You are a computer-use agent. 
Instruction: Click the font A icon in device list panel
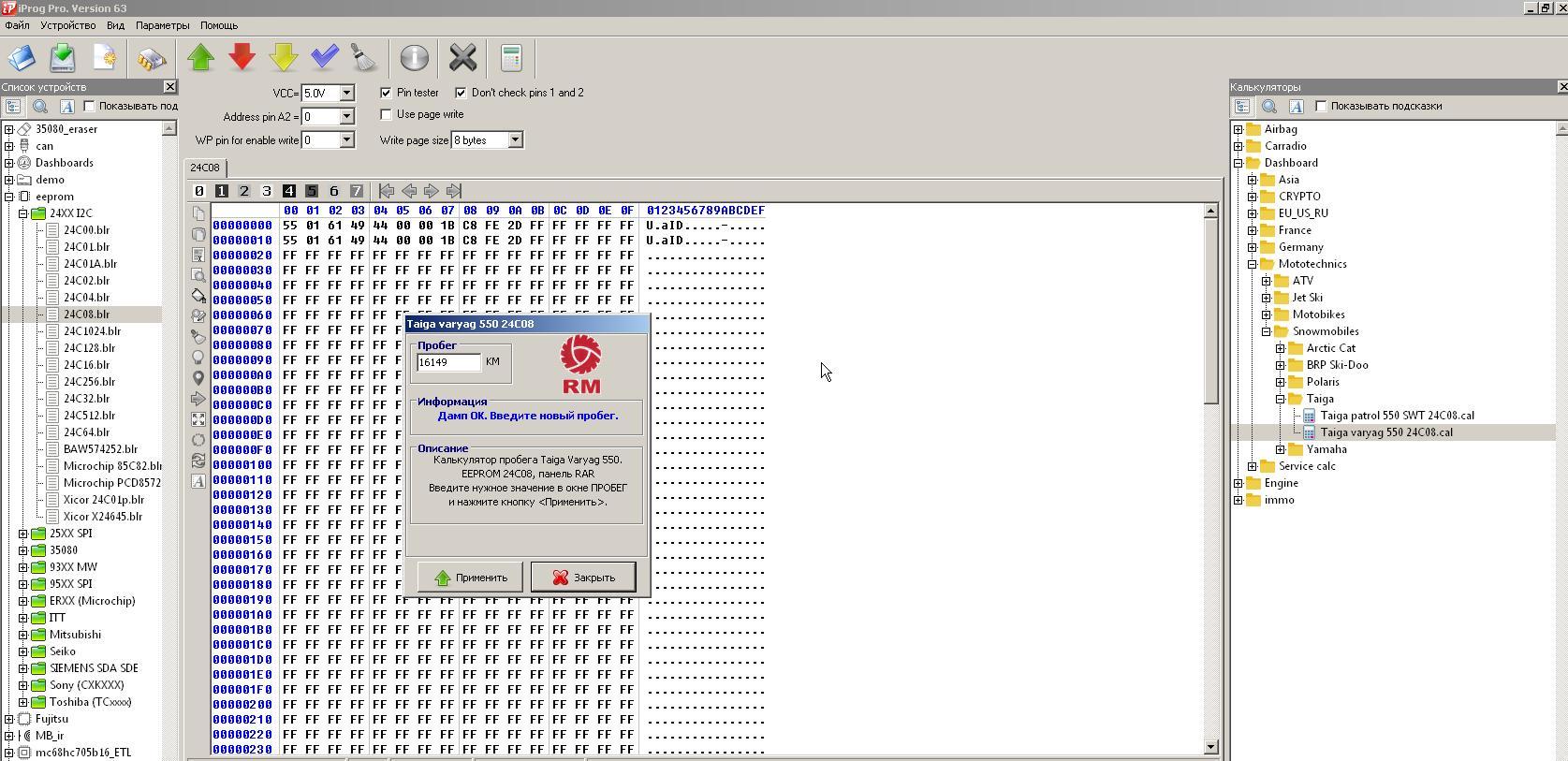coord(66,107)
